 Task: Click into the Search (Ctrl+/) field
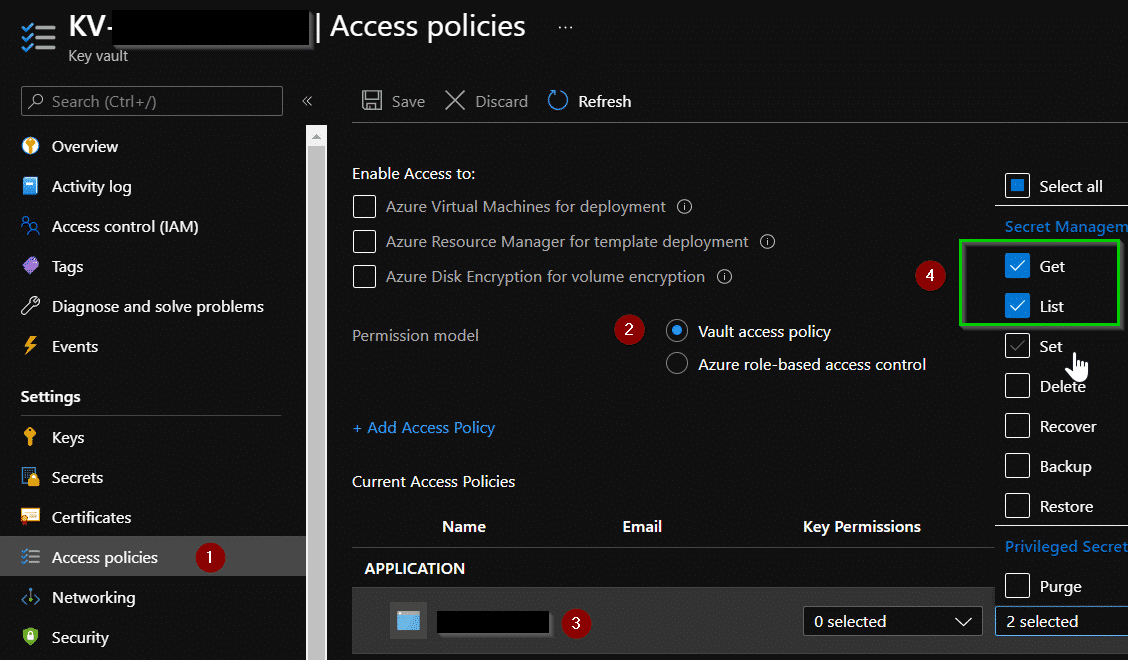(x=150, y=101)
